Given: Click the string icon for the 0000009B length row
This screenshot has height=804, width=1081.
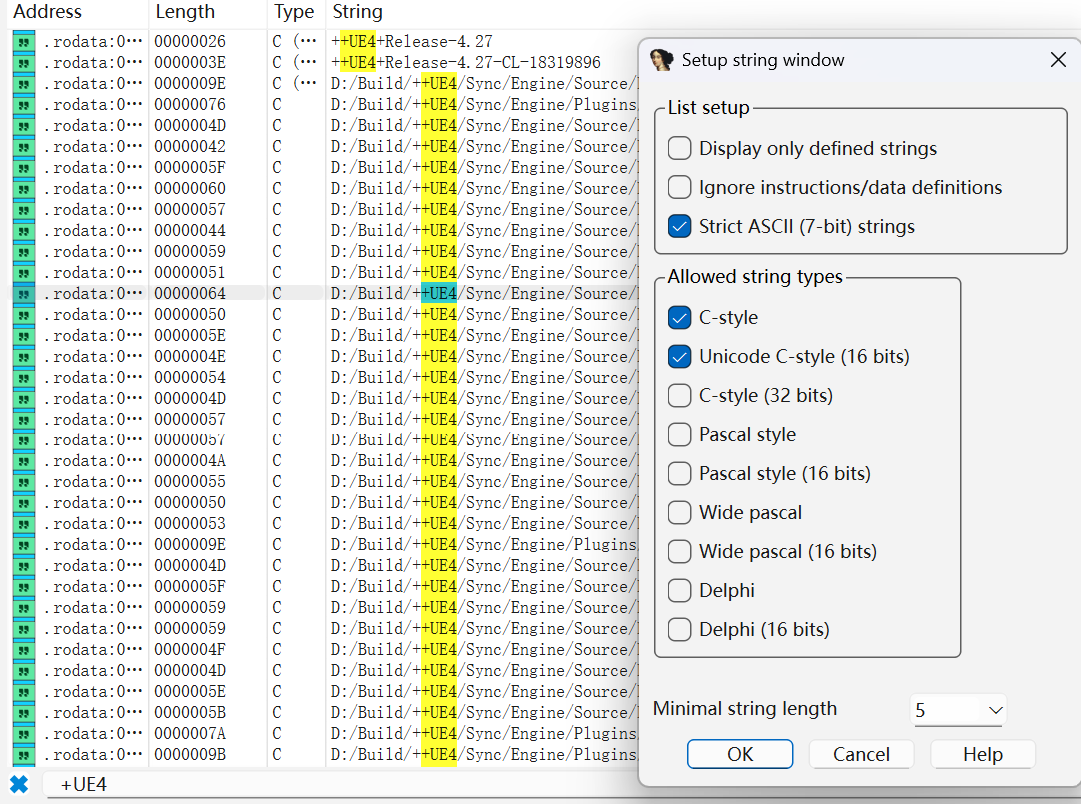Looking at the screenshot, I should tap(24, 754).
